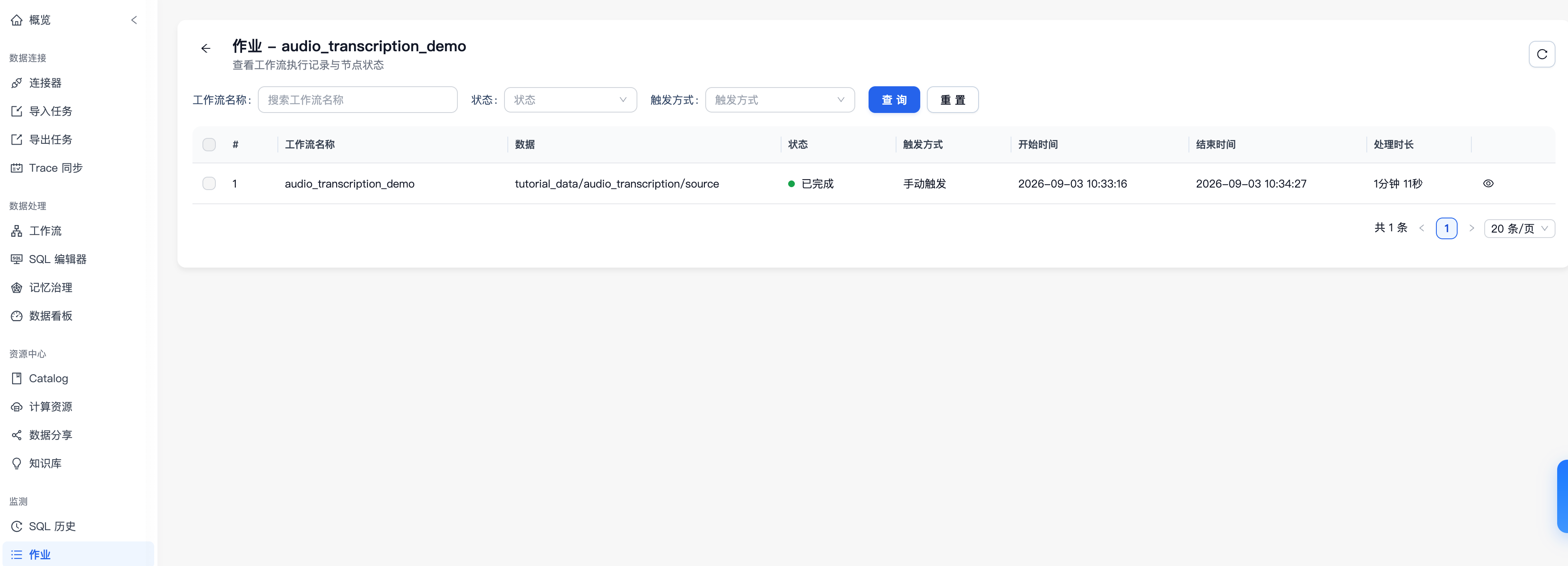This screenshot has height=566, width=1568.
Task: Toggle the select-all checkbox in table header
Action: click(209, 144)
